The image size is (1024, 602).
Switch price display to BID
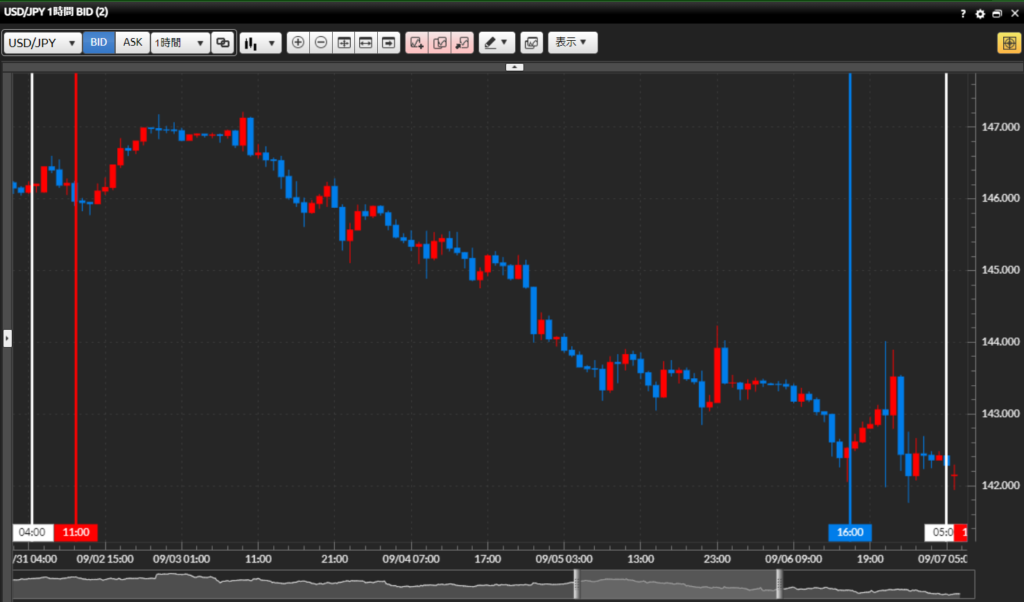point(98,43)
